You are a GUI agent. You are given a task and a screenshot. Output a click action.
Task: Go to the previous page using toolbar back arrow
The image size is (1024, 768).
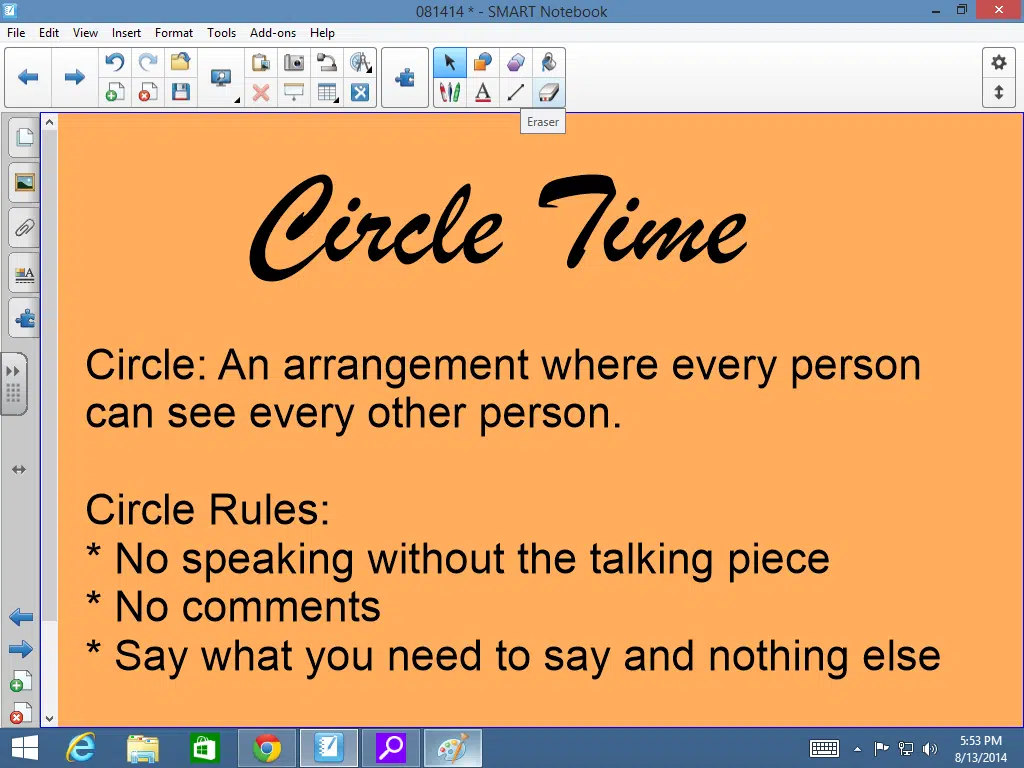coord(28,77)
